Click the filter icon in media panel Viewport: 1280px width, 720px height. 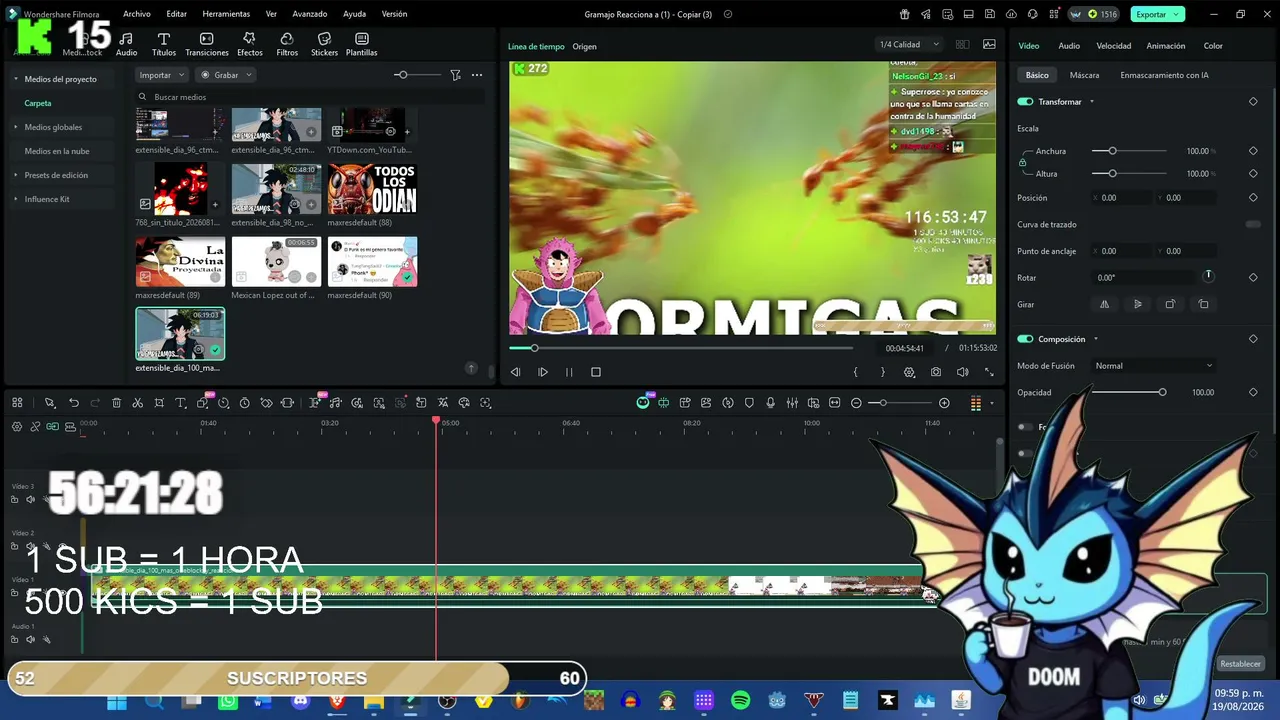pos(455,75)
